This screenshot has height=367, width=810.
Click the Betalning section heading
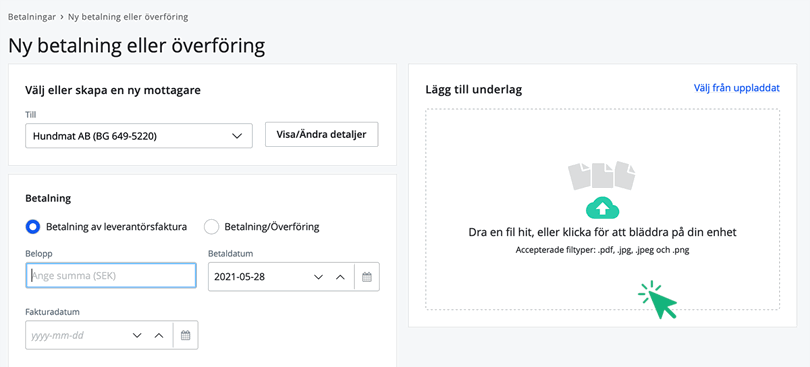[x=48, y=198]
